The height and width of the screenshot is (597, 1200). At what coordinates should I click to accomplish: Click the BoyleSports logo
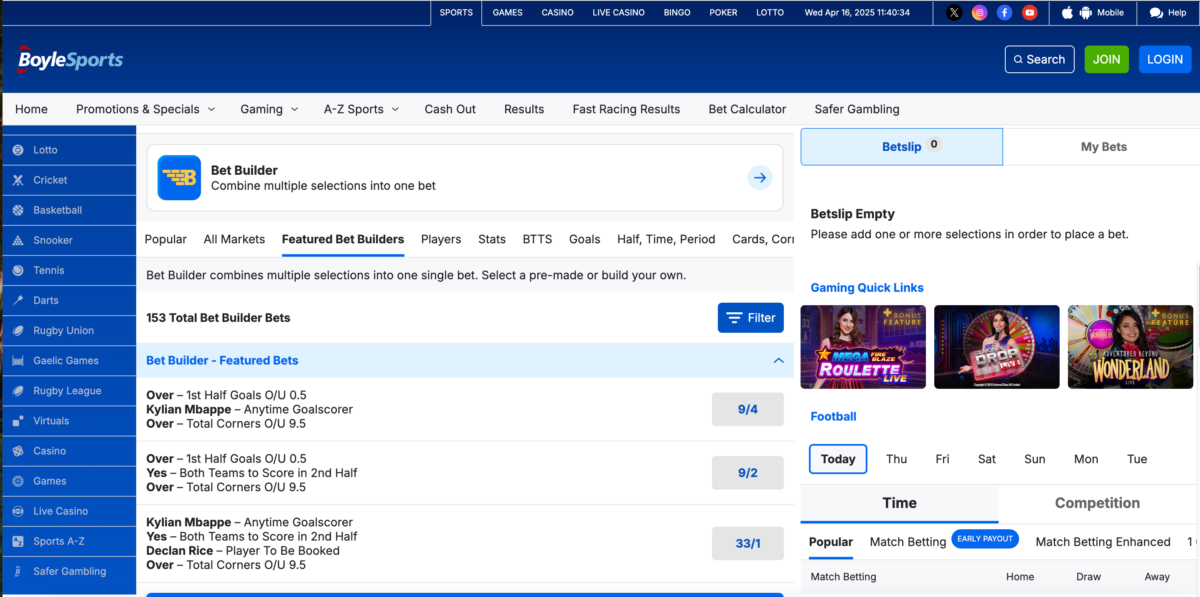pos(70,60)
